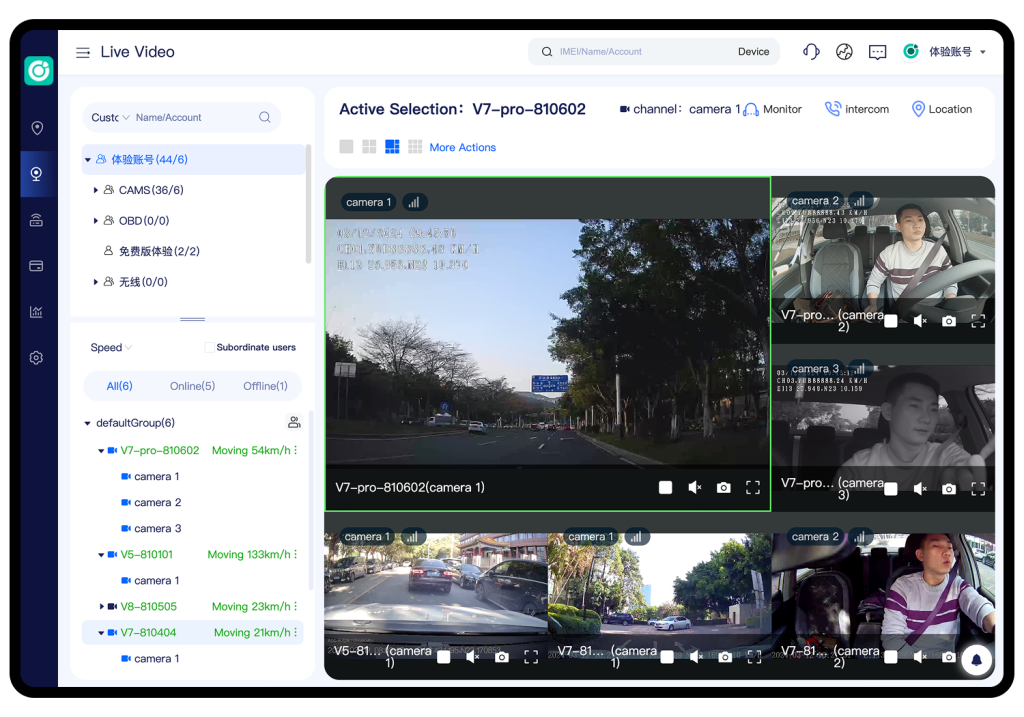This screenshot has height=717, width=1024.
Task: Open the settings gear in left sidebar
Action: pos(37,357)
